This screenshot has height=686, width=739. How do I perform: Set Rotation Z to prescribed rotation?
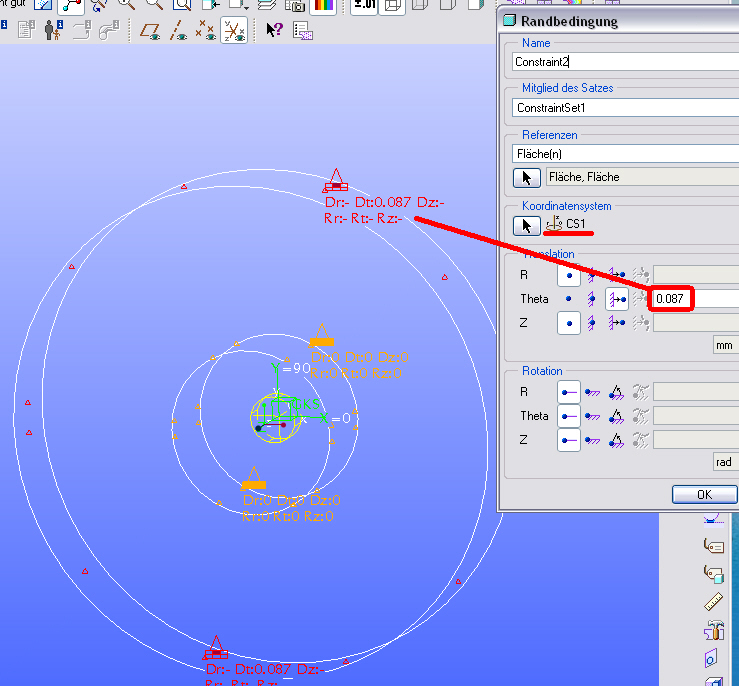[616, 440]
